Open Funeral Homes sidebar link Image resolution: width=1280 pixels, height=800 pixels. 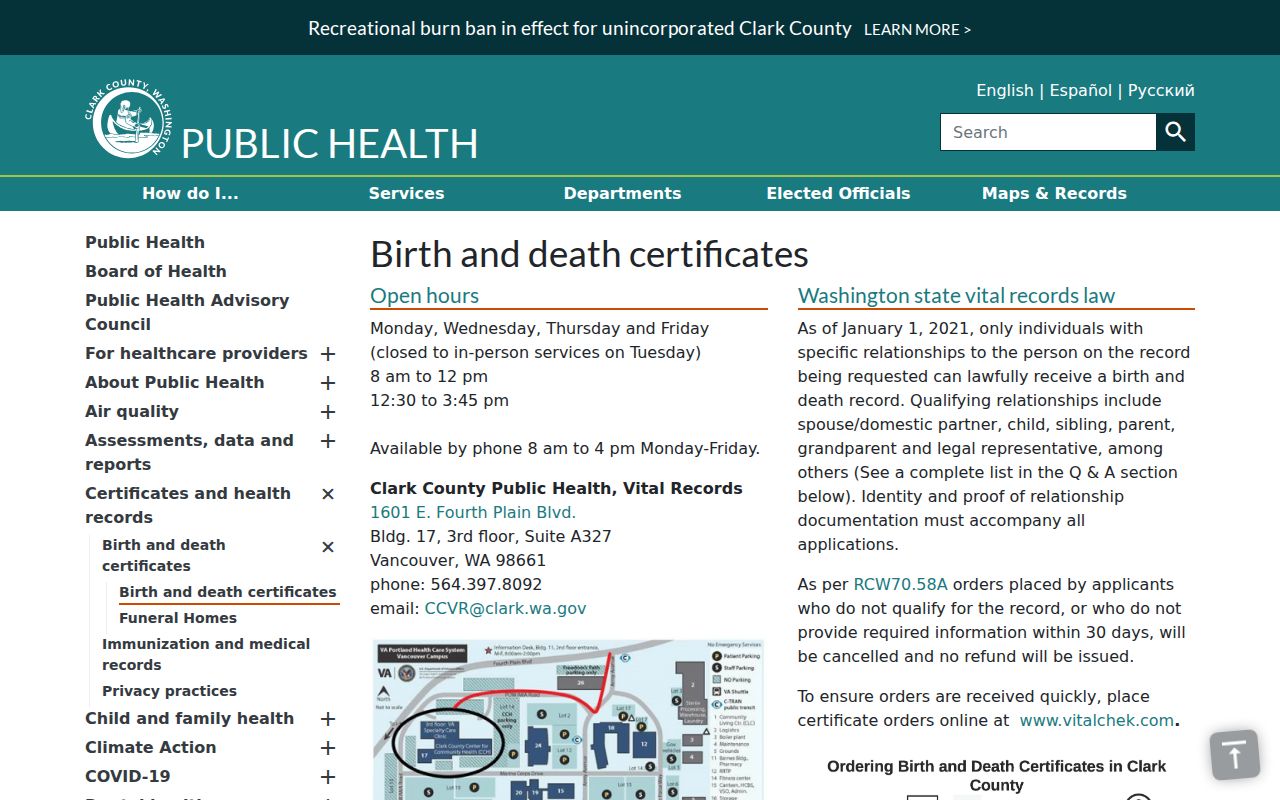[178, 618]
